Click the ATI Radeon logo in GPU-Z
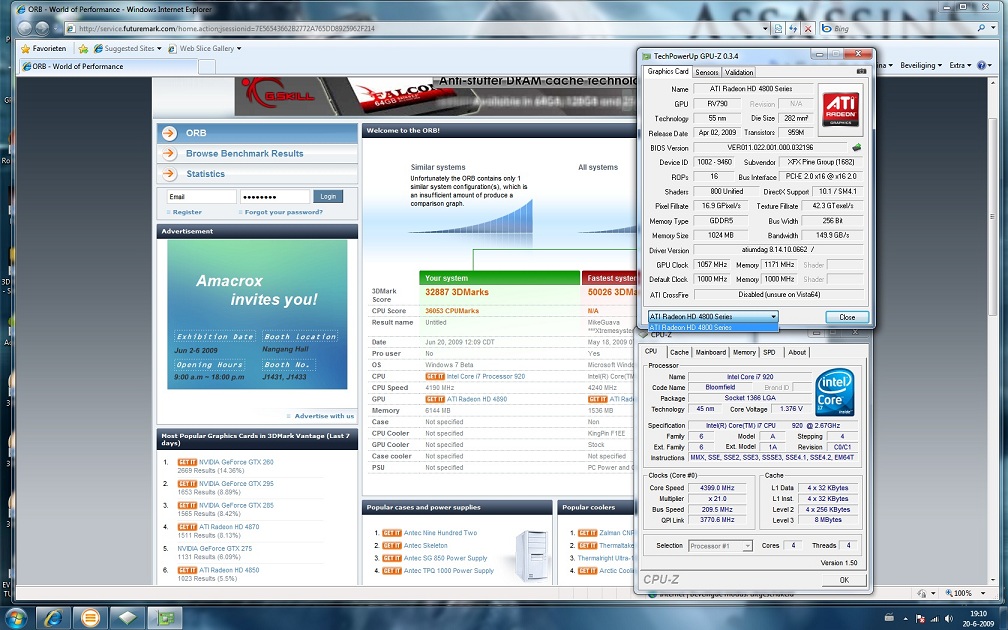The height and width of the screenshot is (630, 1008). point(840,109)
